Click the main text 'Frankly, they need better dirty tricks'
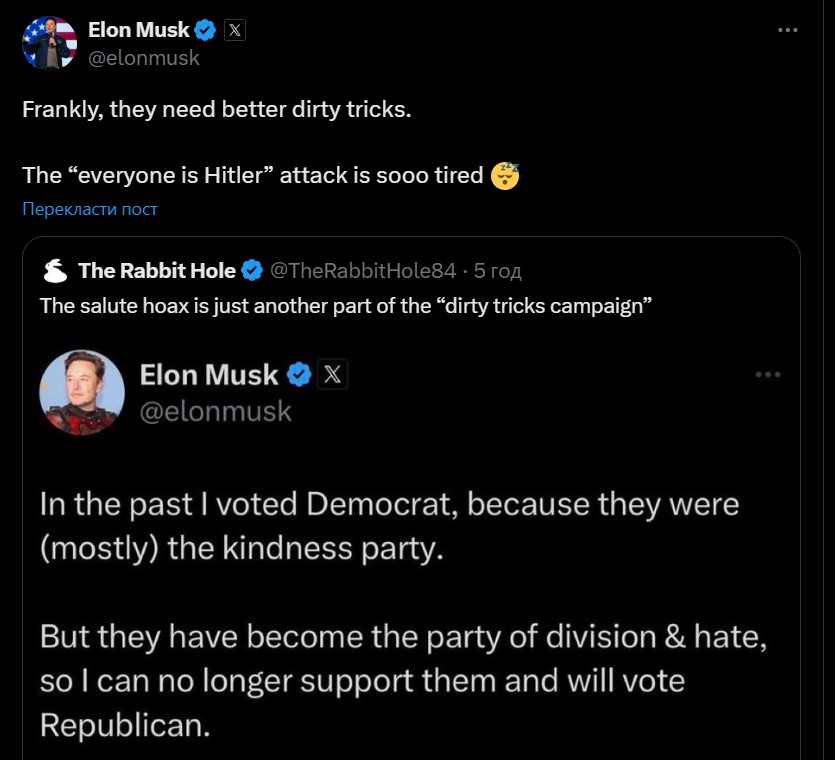Screen dimensions: 835x760 click(x=216, y=109)
